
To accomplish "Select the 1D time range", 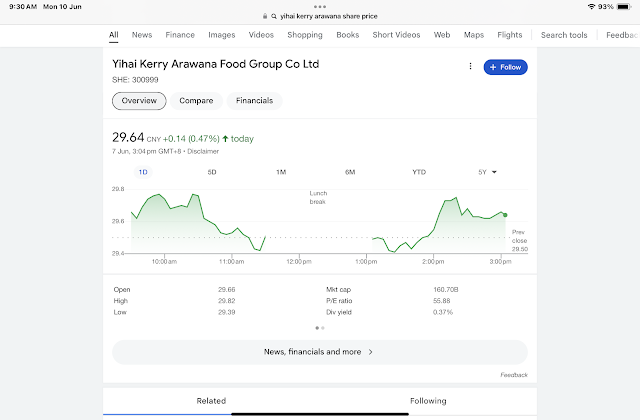I will [x=143, y=172].
